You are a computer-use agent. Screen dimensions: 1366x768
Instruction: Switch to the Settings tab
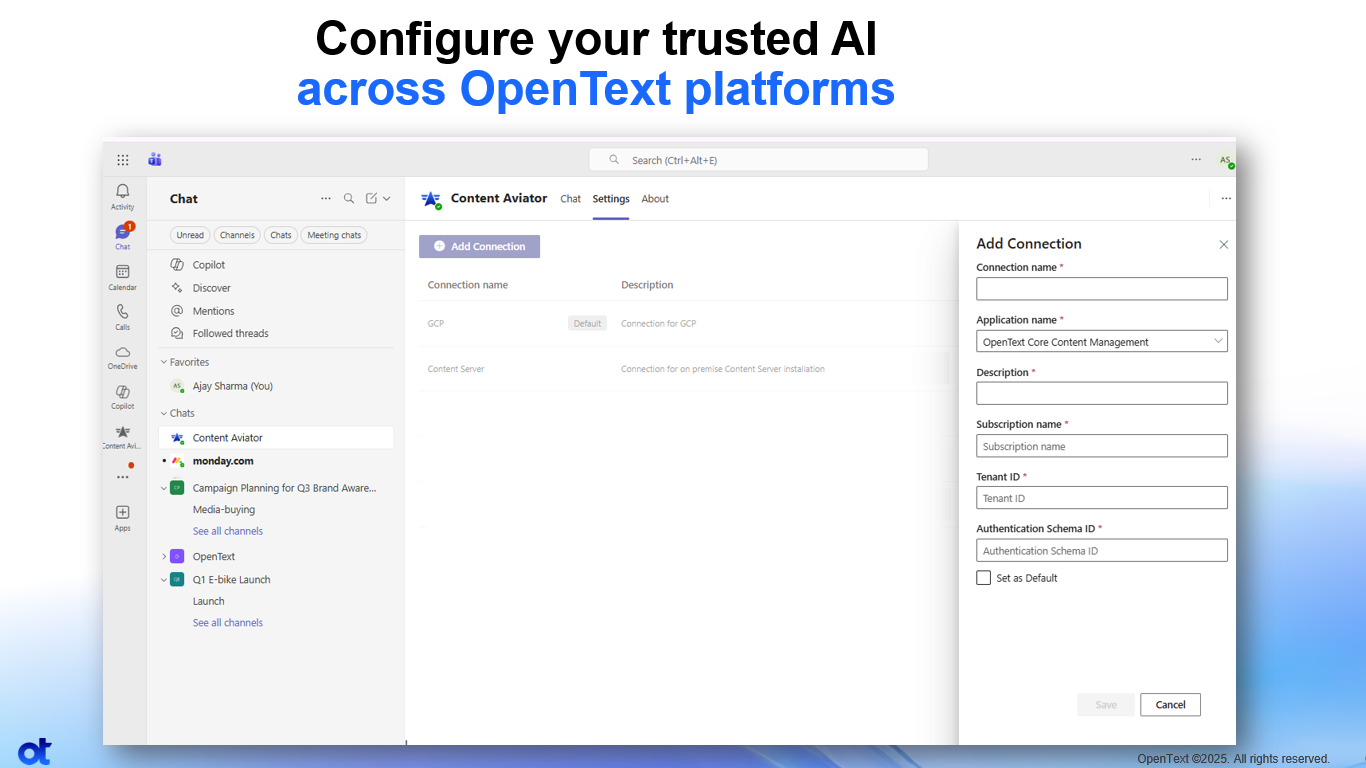[611, 199]
